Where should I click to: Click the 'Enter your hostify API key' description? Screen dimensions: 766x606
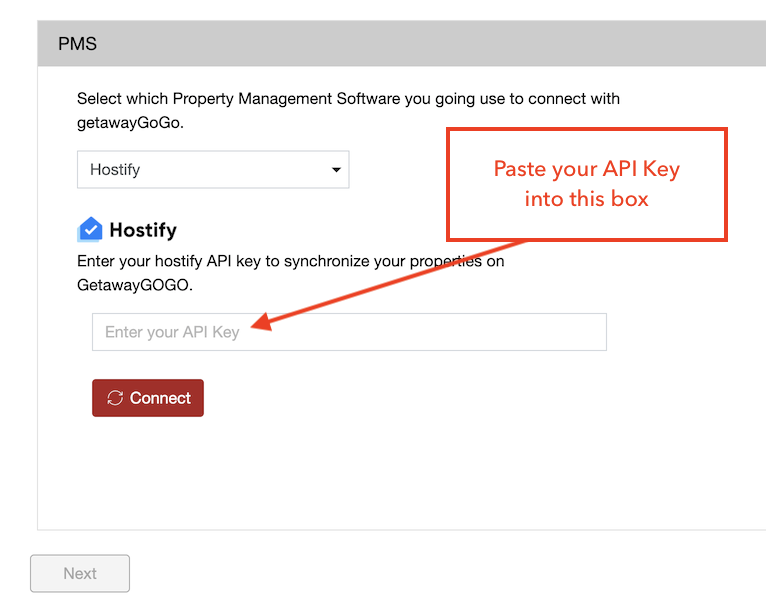tap(291, 273)
